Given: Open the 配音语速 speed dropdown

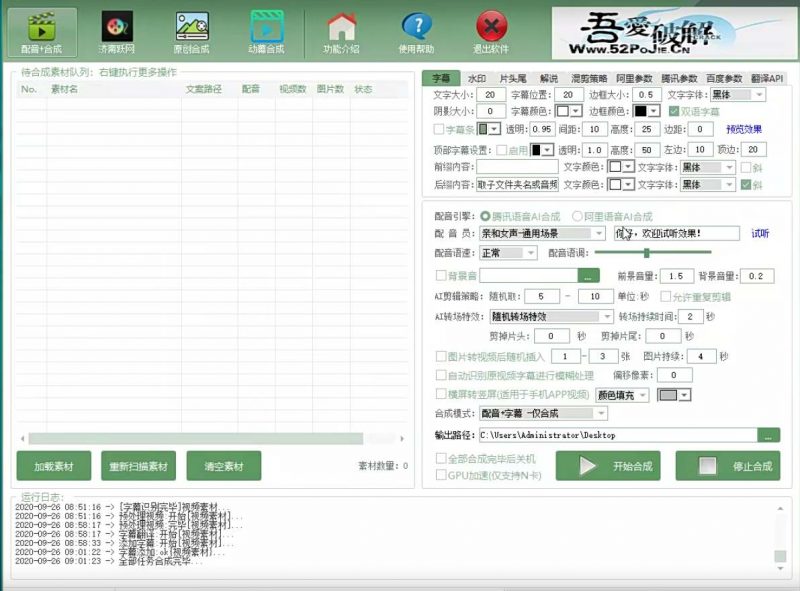Looking at the screenshot, I should [x=508, y=253].
